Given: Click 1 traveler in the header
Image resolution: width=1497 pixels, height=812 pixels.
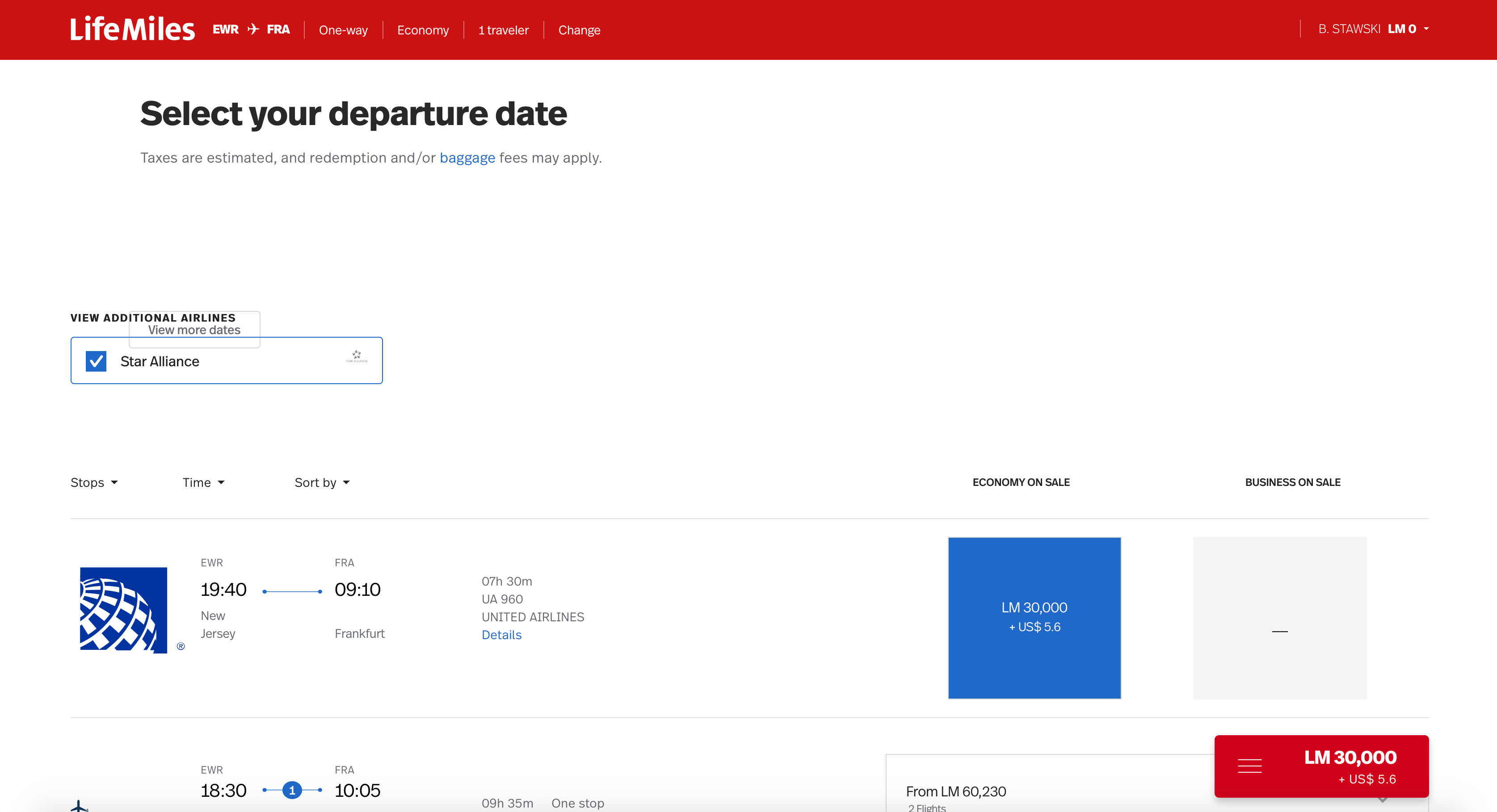Looking at the screenshot, I should [x=503, y=29].
